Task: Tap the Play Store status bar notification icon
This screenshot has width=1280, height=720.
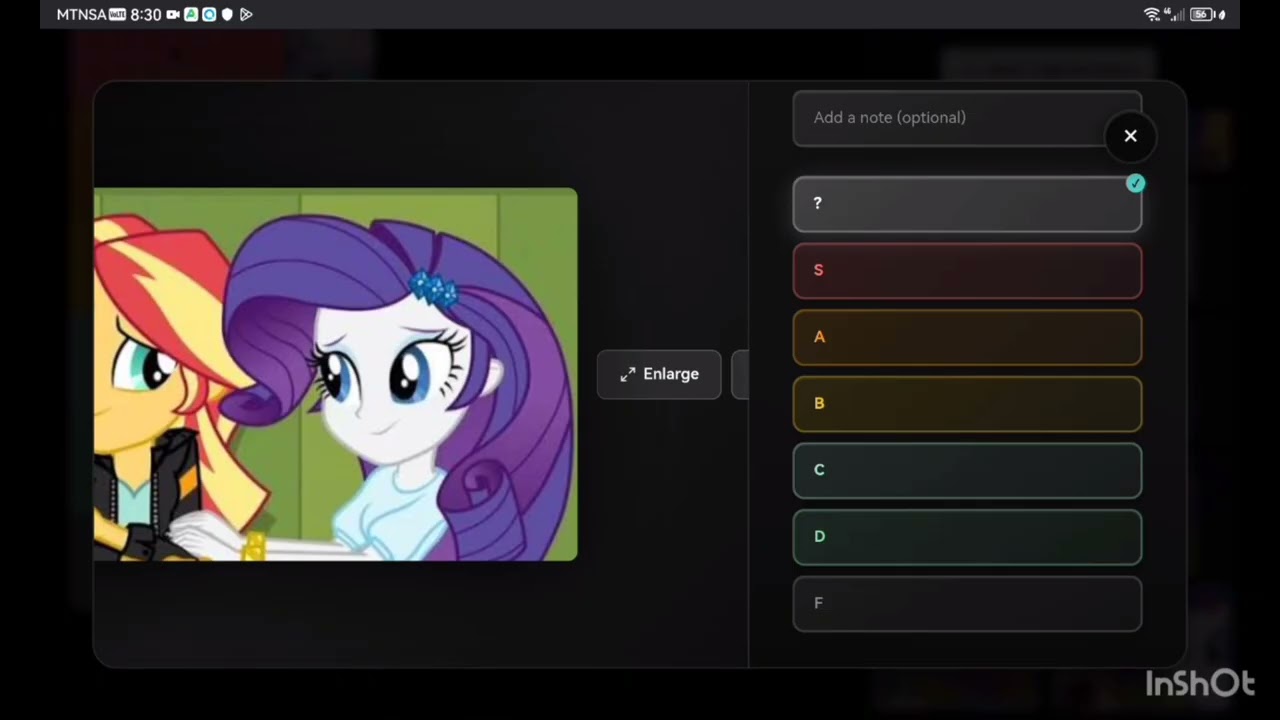Action: click(246, 15)
